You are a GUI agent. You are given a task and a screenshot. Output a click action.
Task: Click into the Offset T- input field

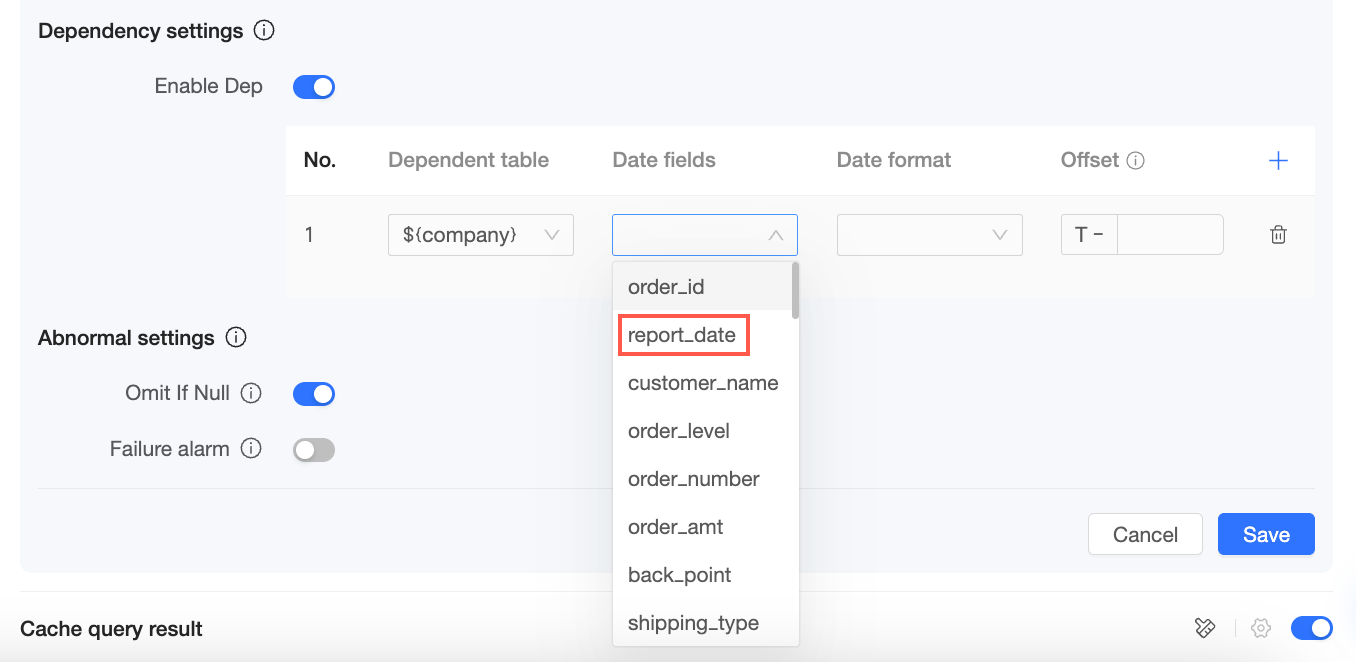[x=1169, y=235]
